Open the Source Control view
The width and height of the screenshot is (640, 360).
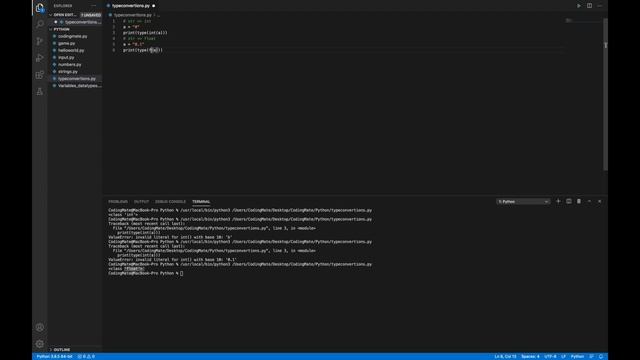point(40,41)
